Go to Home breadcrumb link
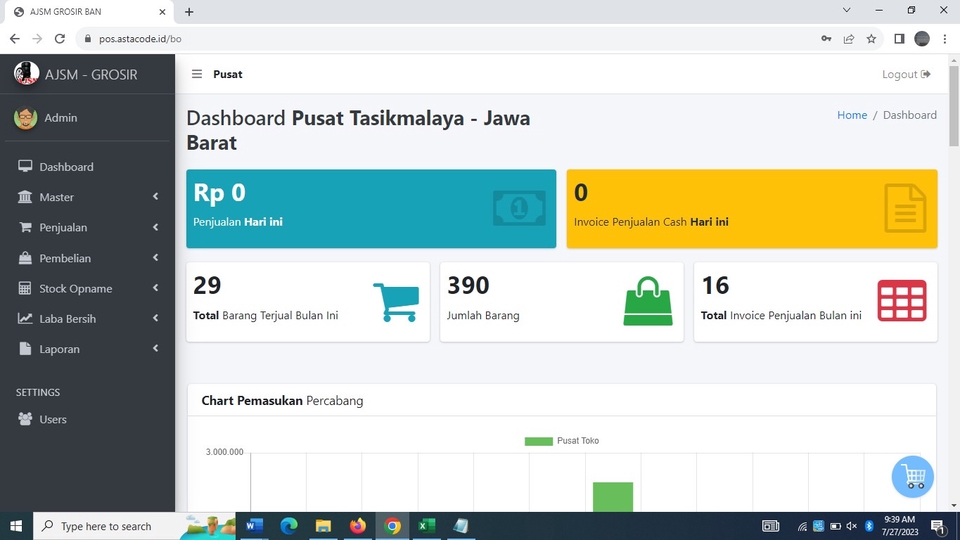This screenshot has height=540, width=960. pos(852,114)
